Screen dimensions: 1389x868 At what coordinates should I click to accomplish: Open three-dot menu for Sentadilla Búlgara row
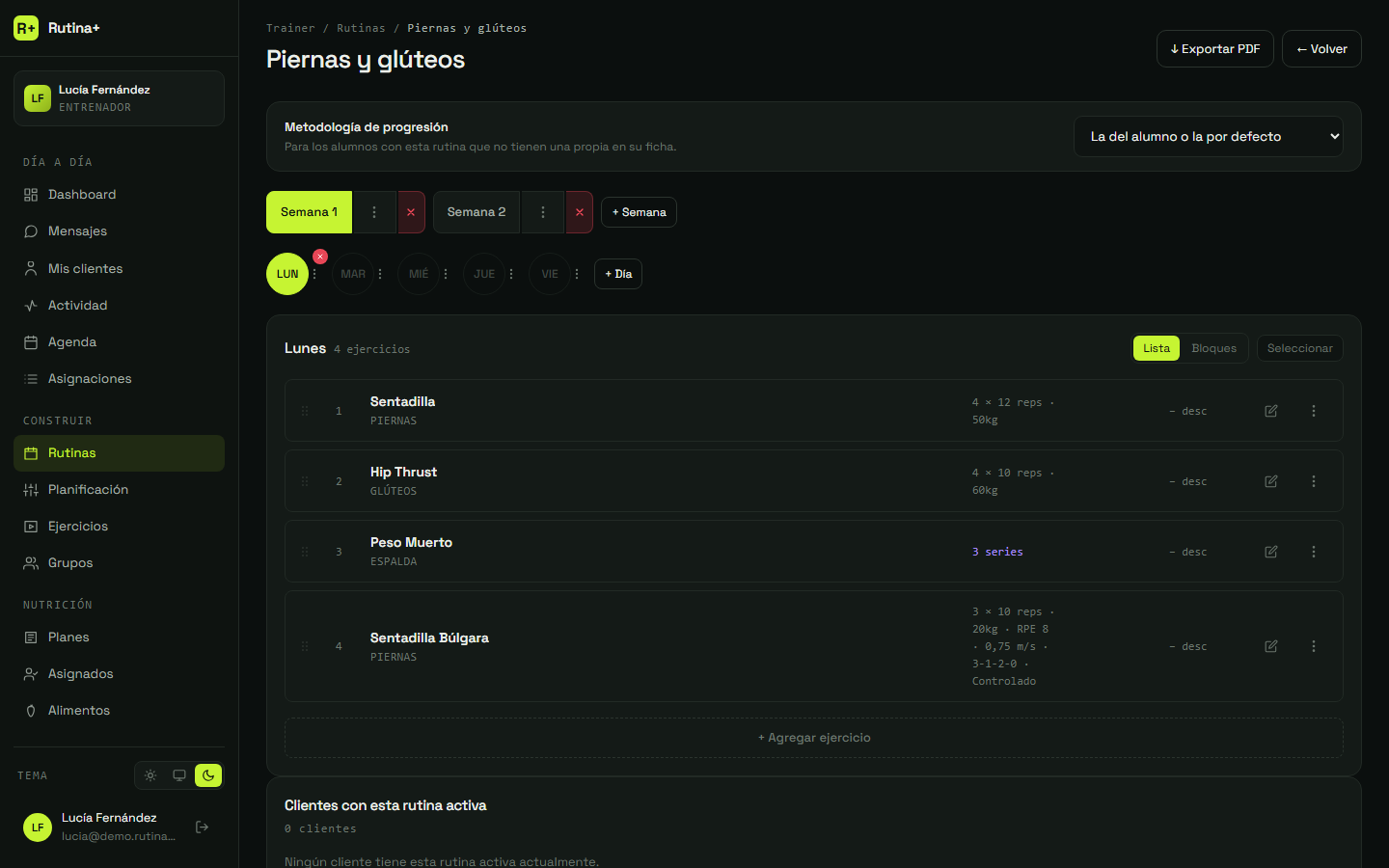pyautogui.click(x=1314, y=646)
